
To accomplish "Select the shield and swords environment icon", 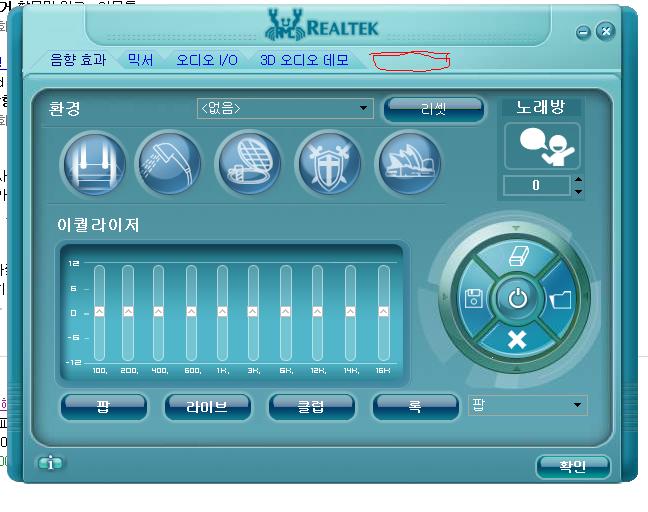I will pyautogui.click(x=329, y=163).
